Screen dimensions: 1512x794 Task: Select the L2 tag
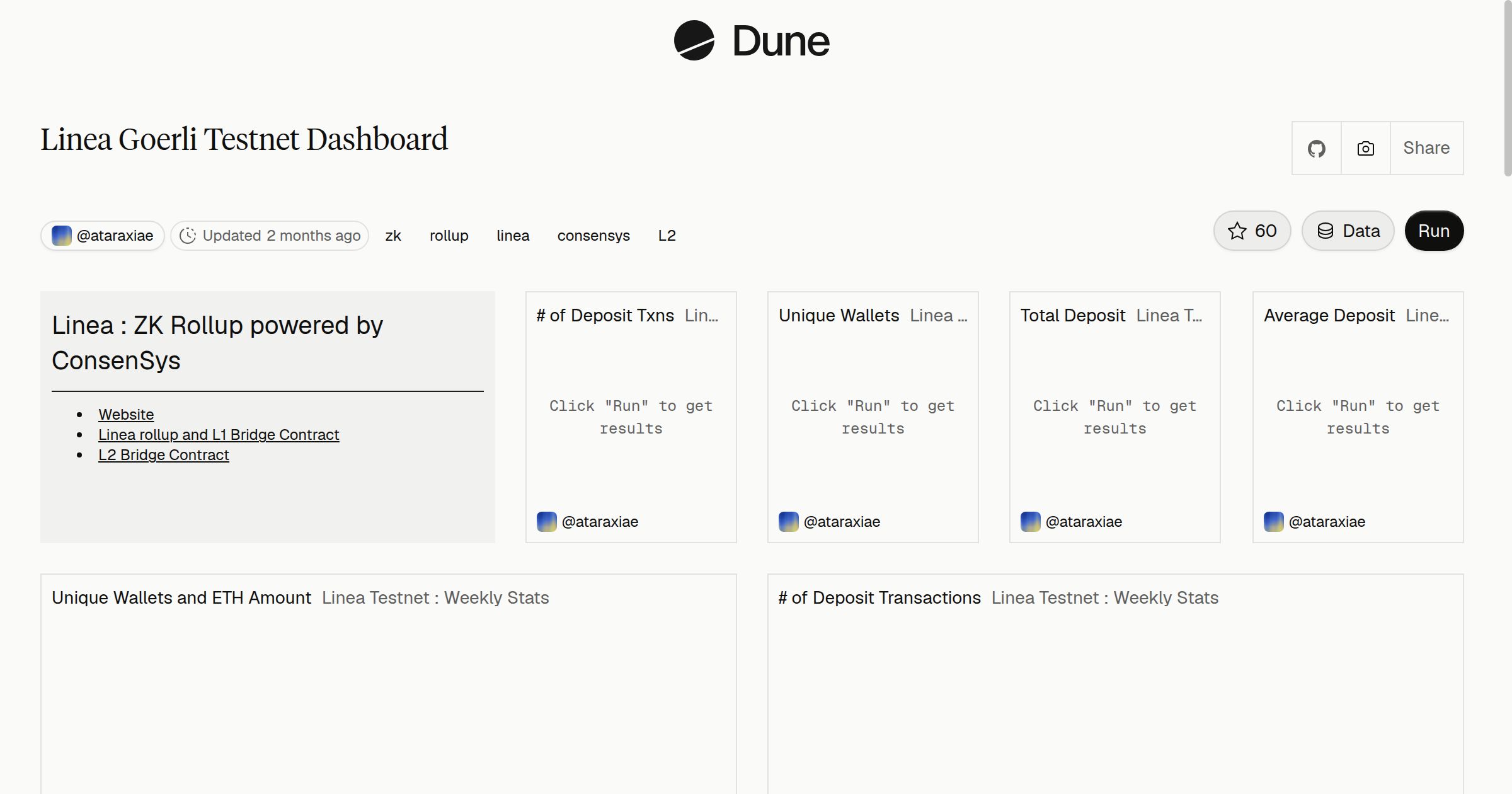tap(667, 236)
